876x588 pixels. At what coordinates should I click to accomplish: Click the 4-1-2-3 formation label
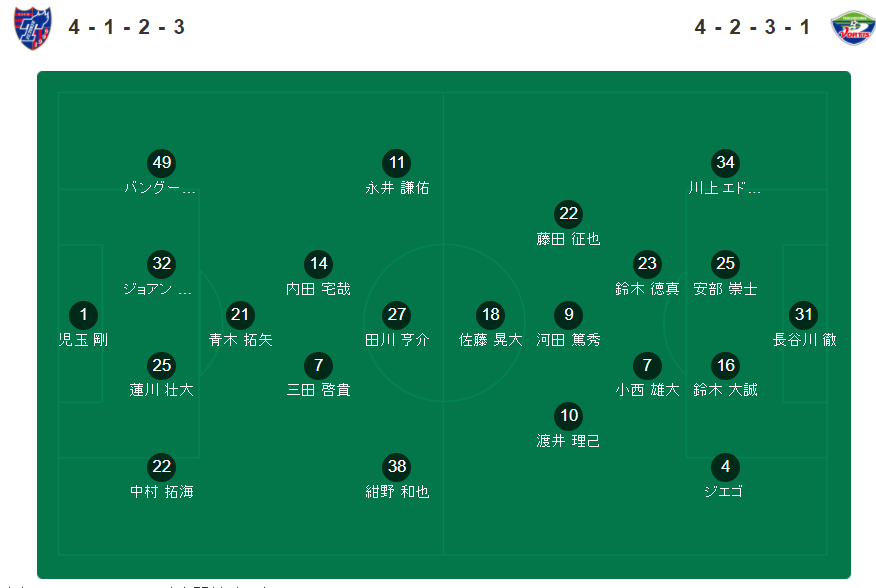pyautogui.click(x=127, y=27)
